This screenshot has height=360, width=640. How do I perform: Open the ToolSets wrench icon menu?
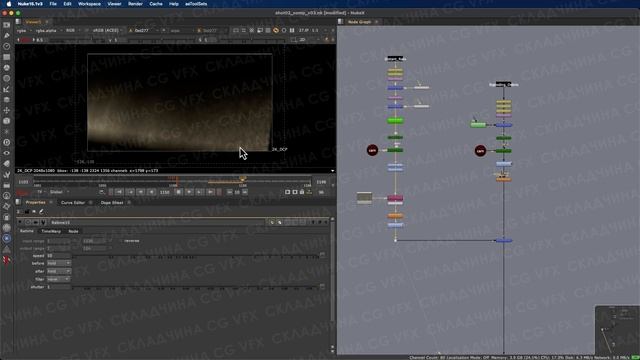[x=7, y=174]
